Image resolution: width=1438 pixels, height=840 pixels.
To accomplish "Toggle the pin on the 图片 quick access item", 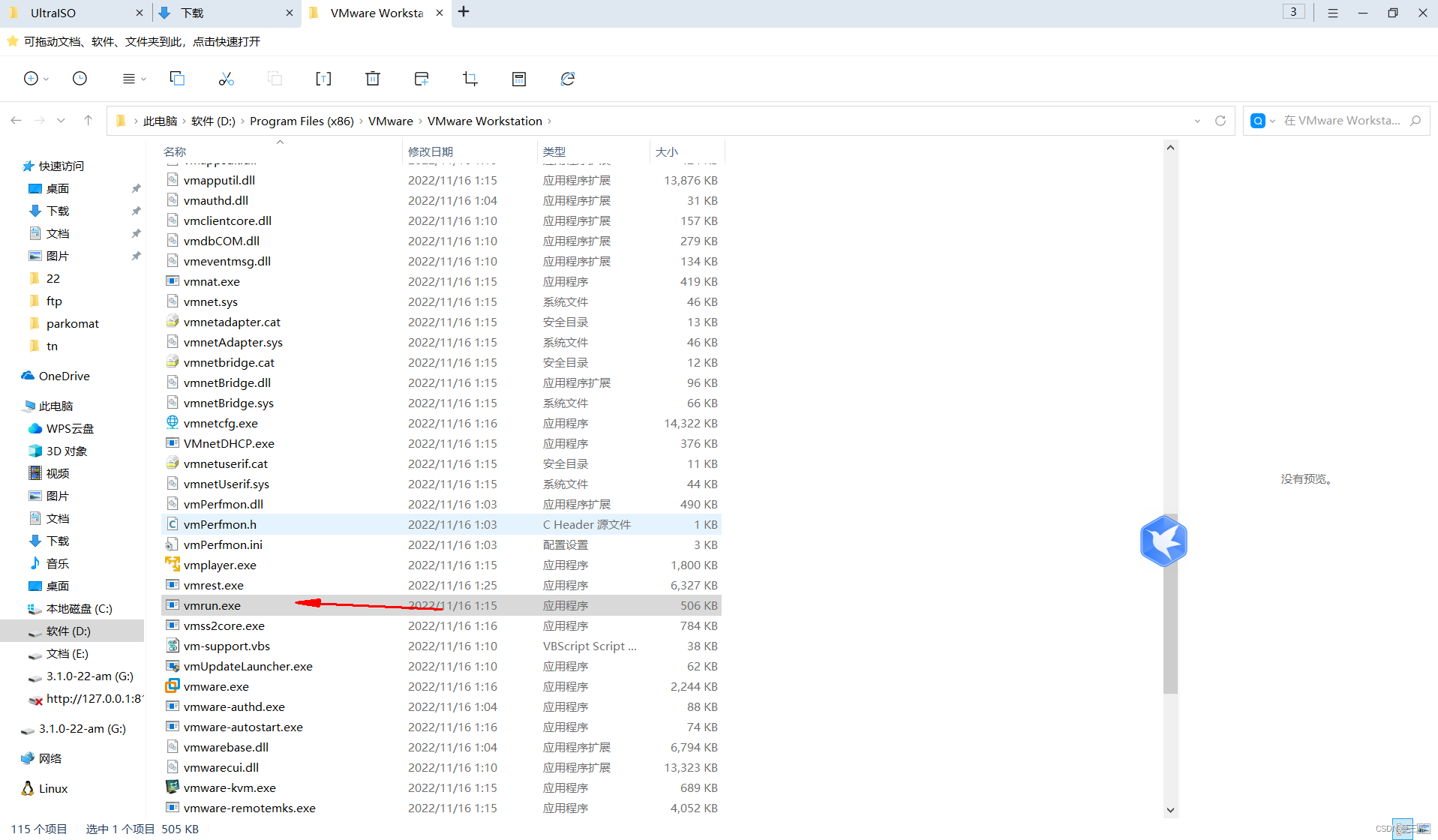I will click(x=137, y=255).
